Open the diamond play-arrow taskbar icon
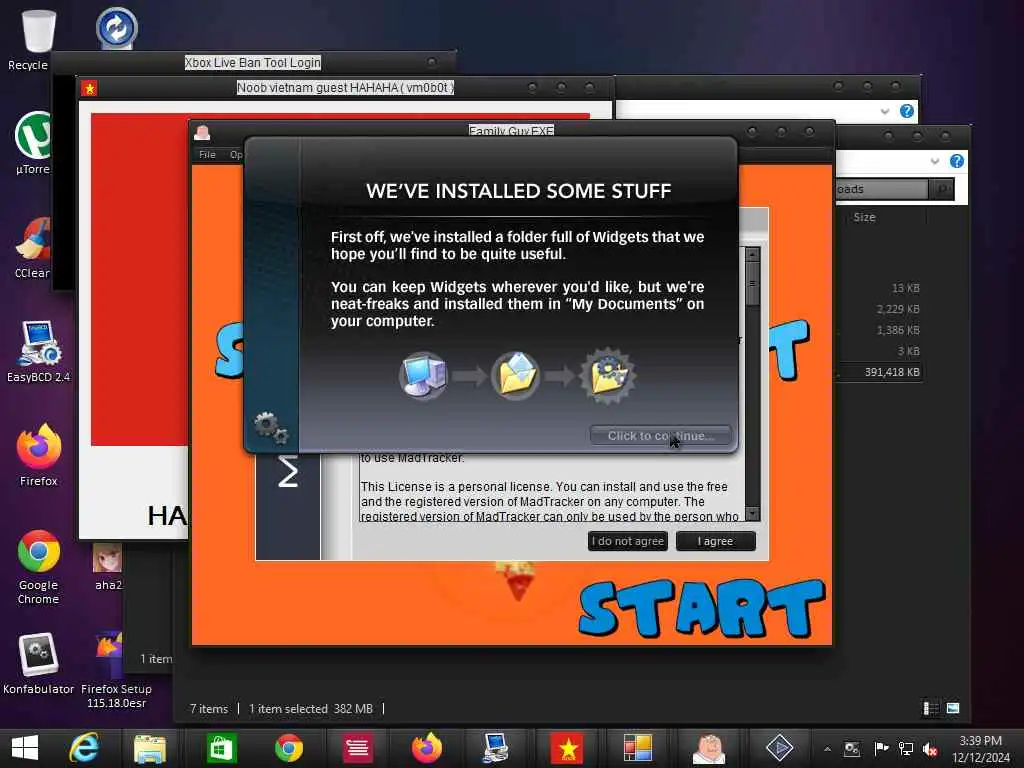 point(779,748)
